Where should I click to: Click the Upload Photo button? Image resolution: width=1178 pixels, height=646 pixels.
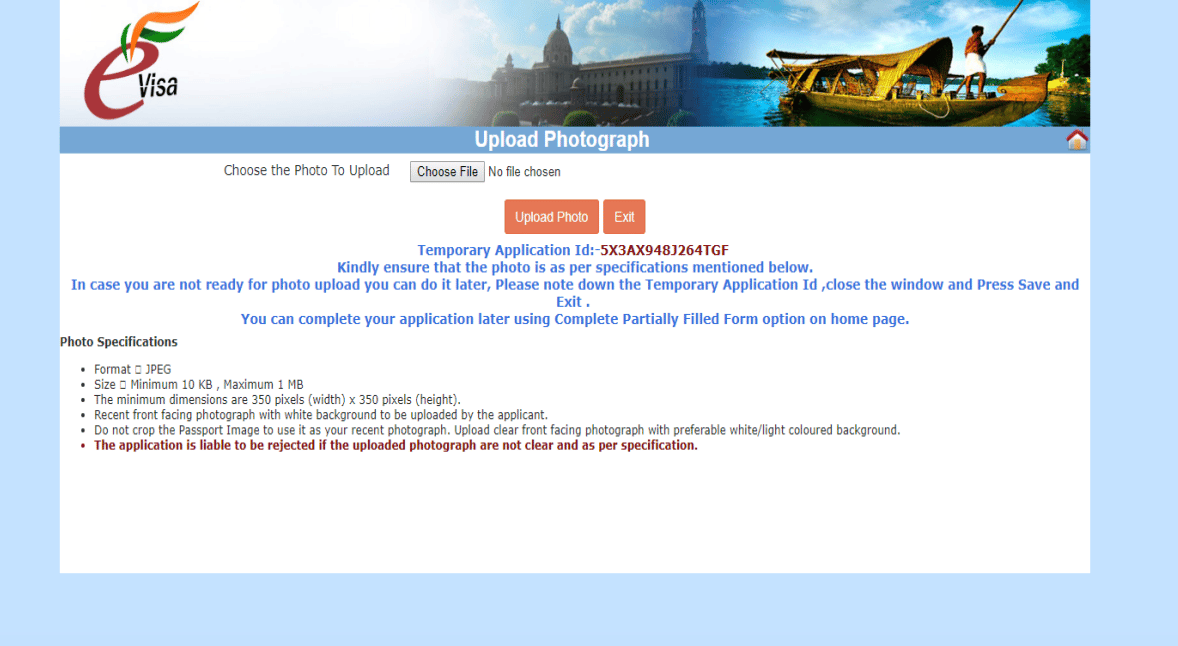tap(551, 216)
